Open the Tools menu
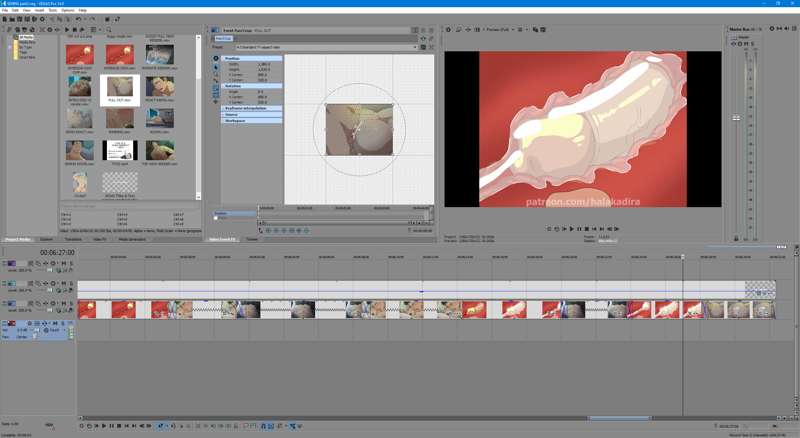Viewport: 800px width, 438px height. (53, 10)
